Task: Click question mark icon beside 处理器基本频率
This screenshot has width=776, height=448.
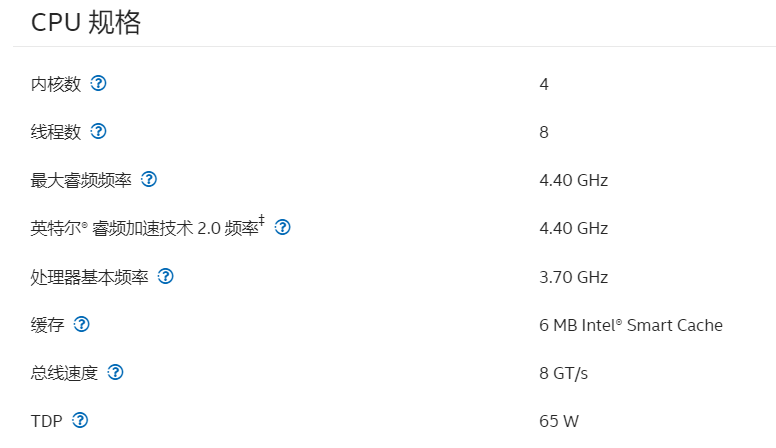Action: pos(165,276)
